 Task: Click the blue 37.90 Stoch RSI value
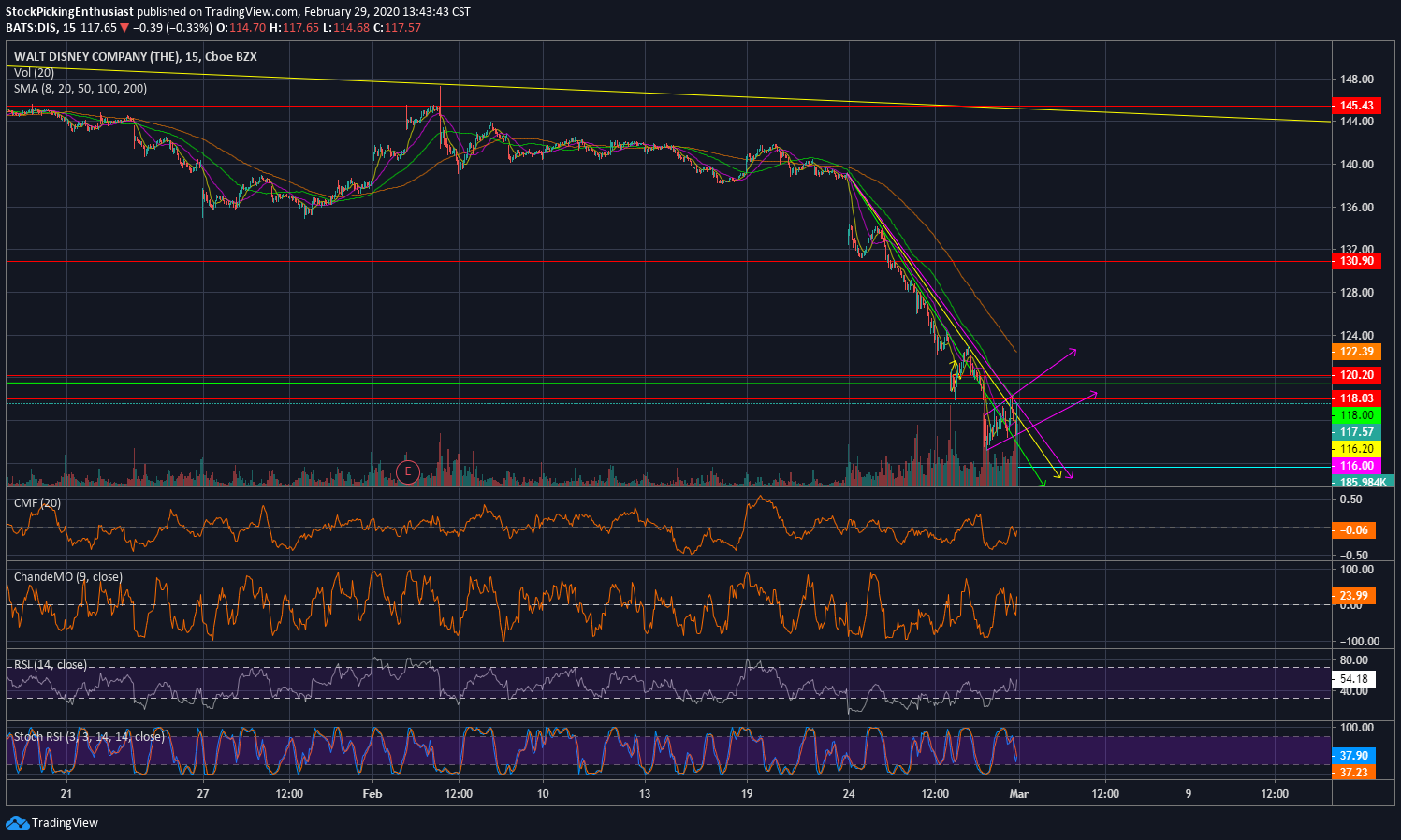(x=1354, y=756)
